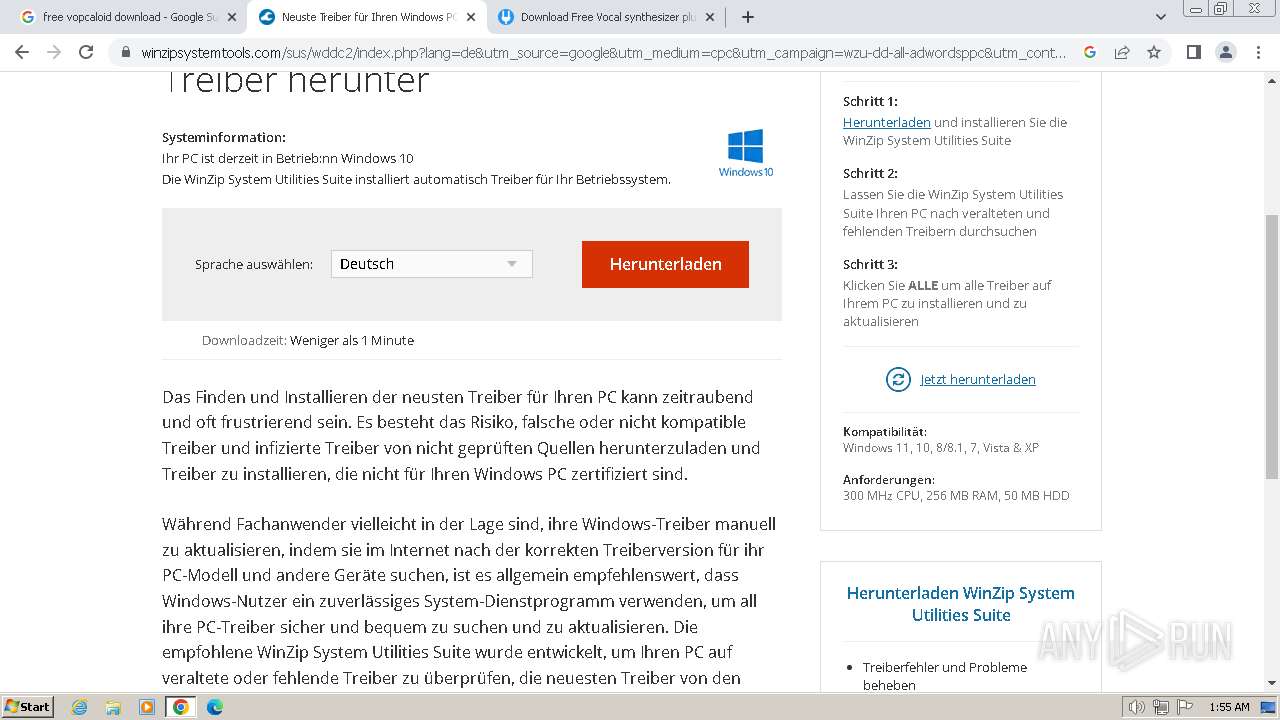Open File Explorer from the taskbar
This screenshot has width=1280, height=720.
[113, 707]
